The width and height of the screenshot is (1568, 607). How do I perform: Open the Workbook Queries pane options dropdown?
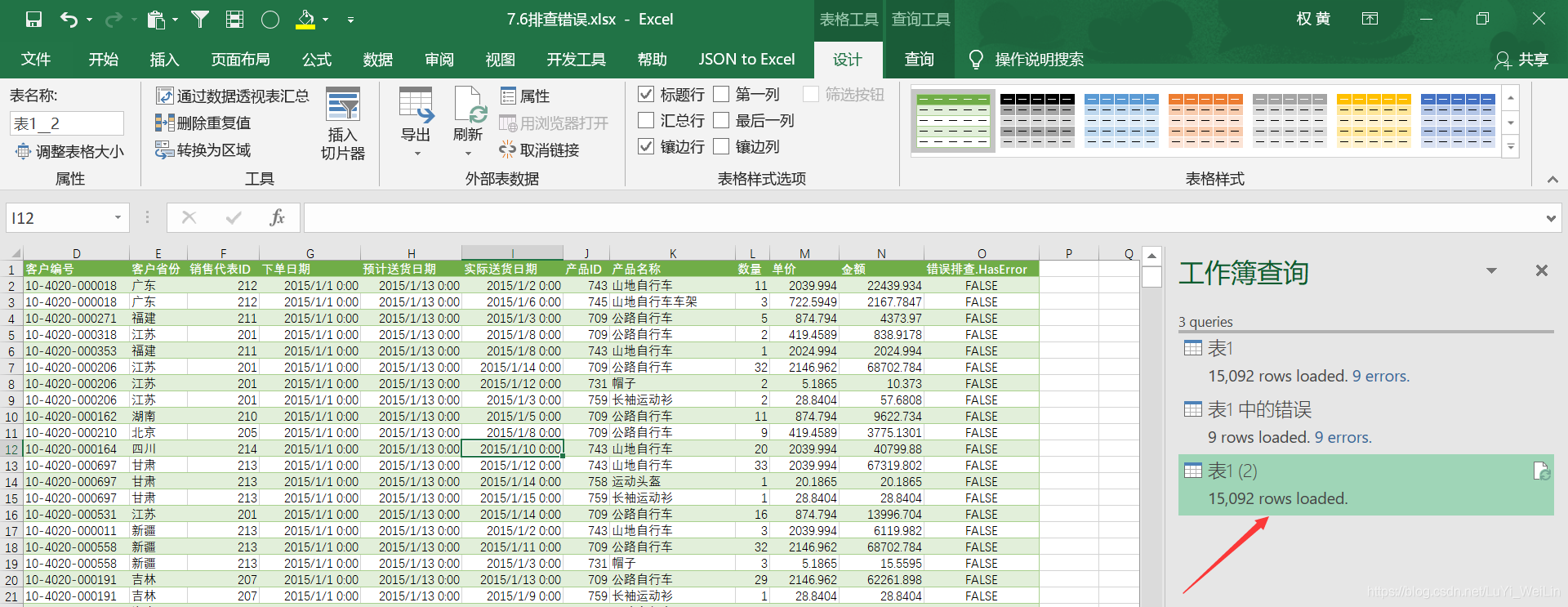(x=1491, y=270)
